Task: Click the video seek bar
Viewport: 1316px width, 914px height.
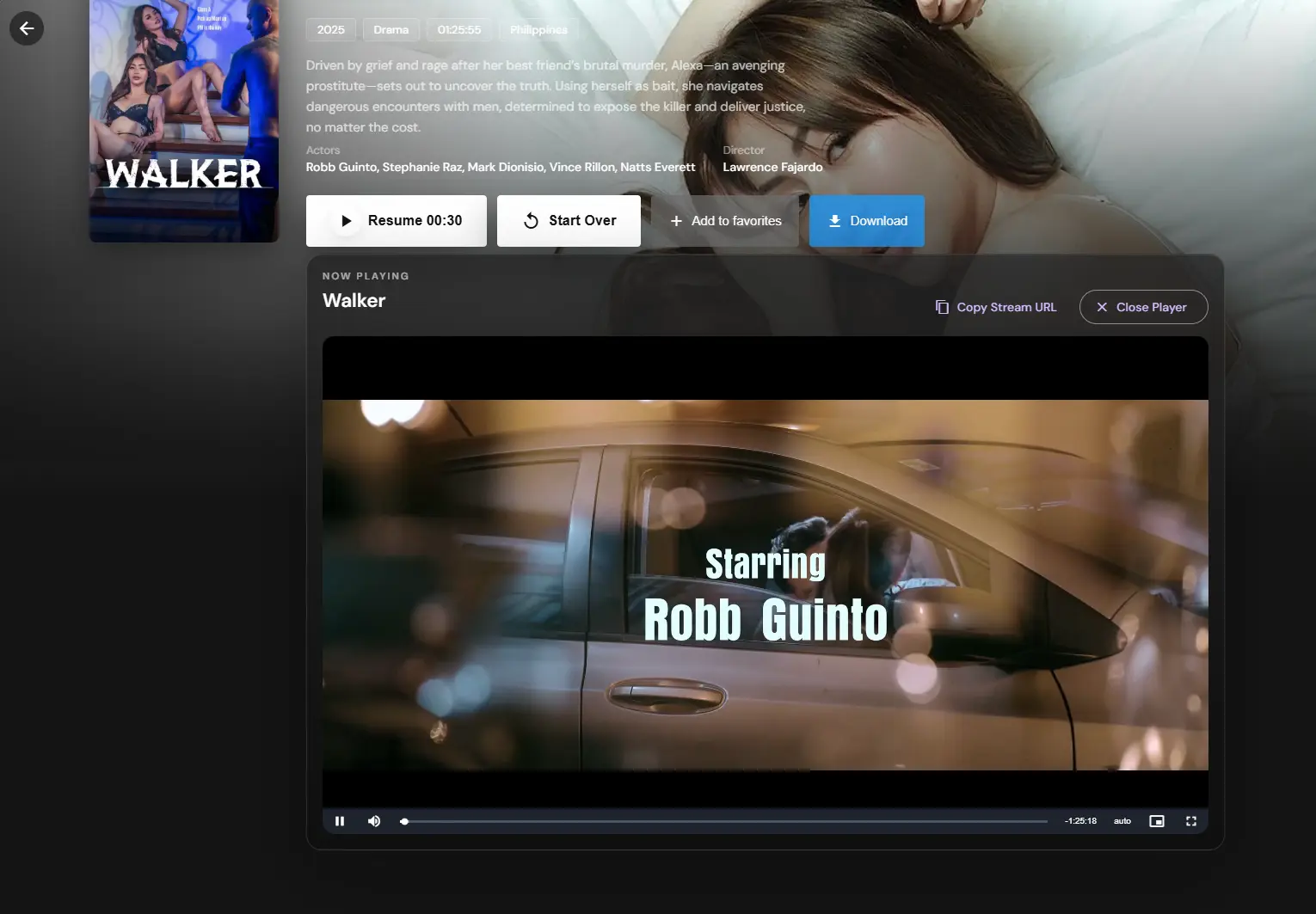Action: [723, 821]
